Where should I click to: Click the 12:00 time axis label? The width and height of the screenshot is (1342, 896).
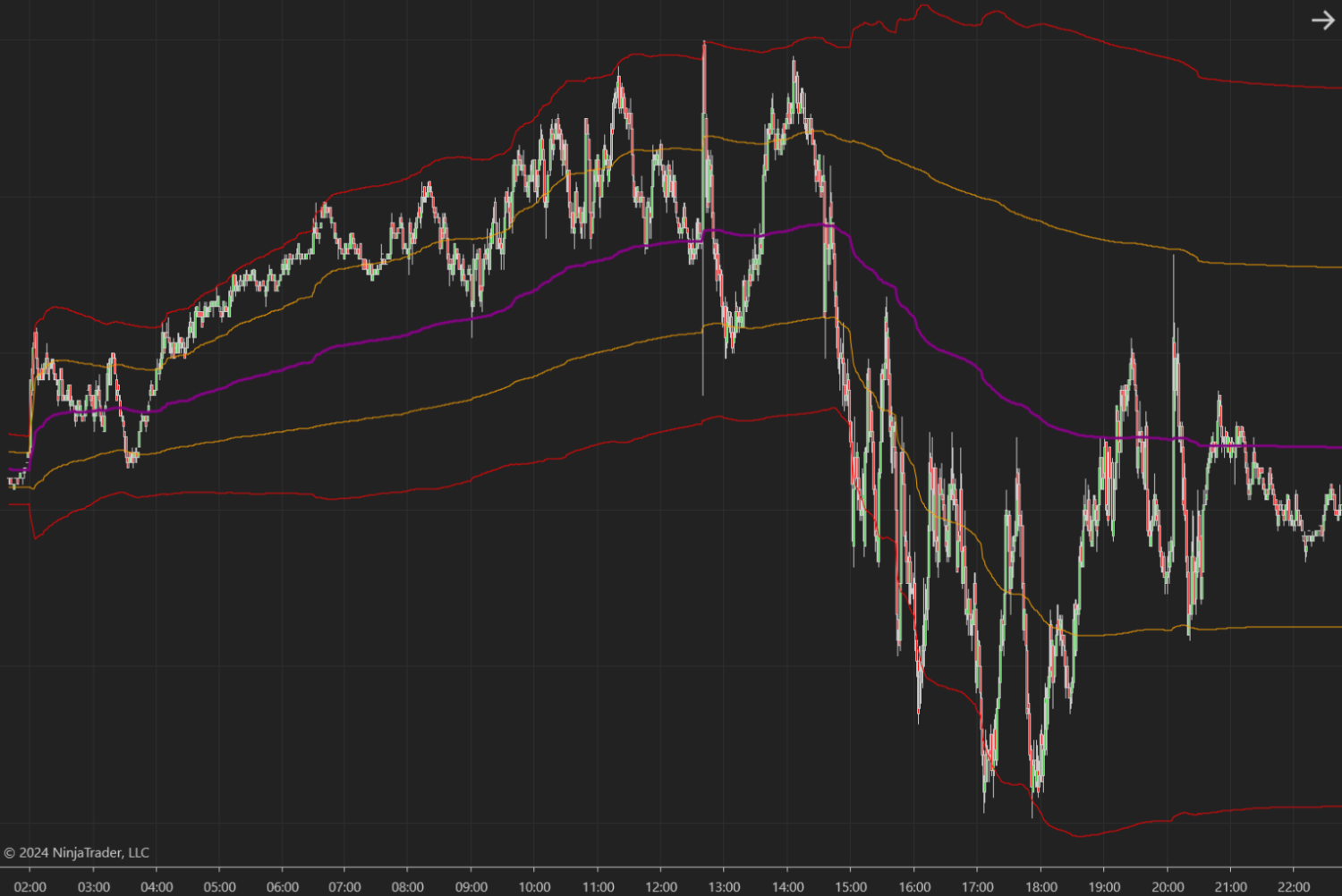(662, 886)
